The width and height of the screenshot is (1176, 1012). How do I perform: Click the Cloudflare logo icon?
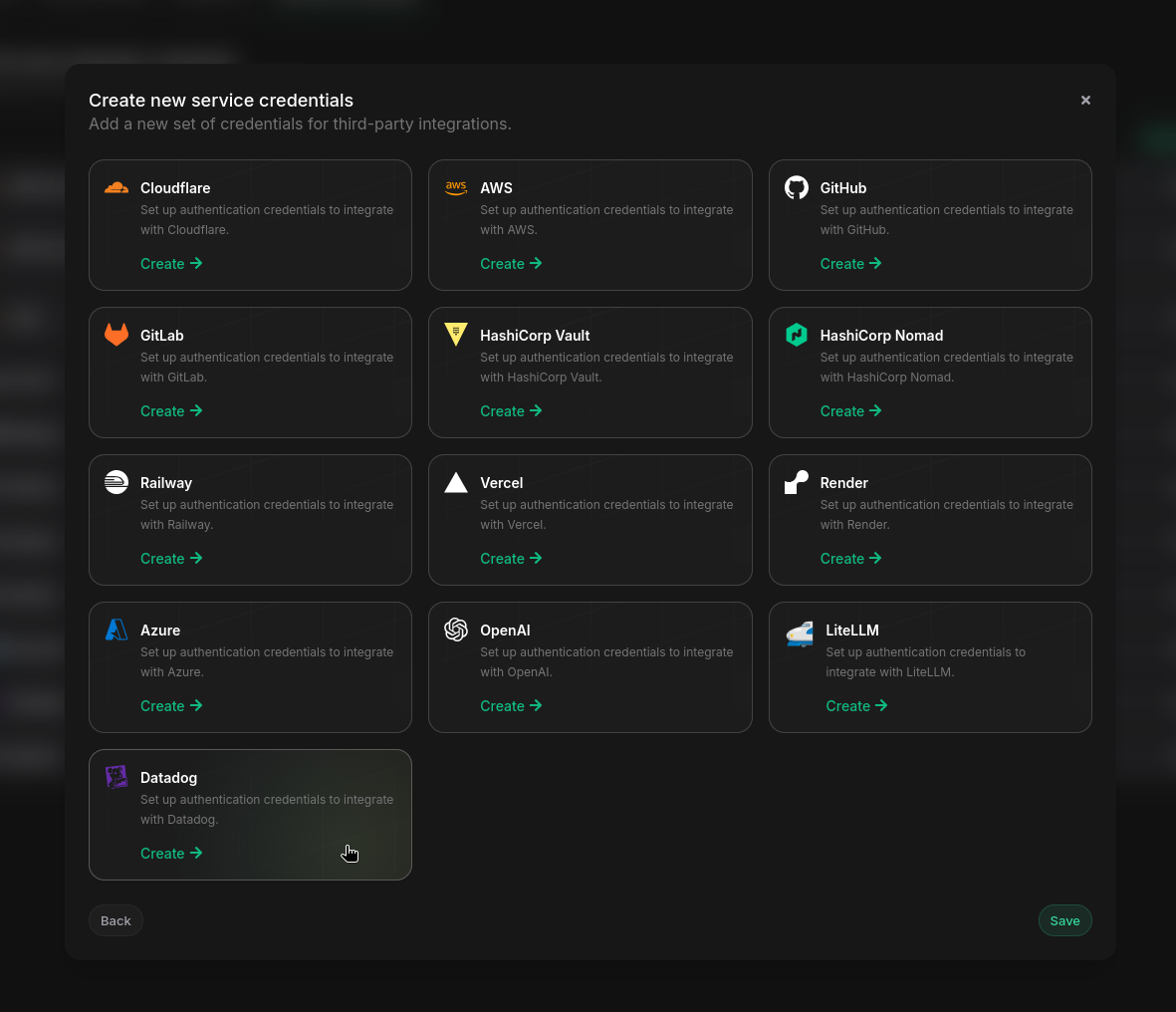click(x=117, y=187)
